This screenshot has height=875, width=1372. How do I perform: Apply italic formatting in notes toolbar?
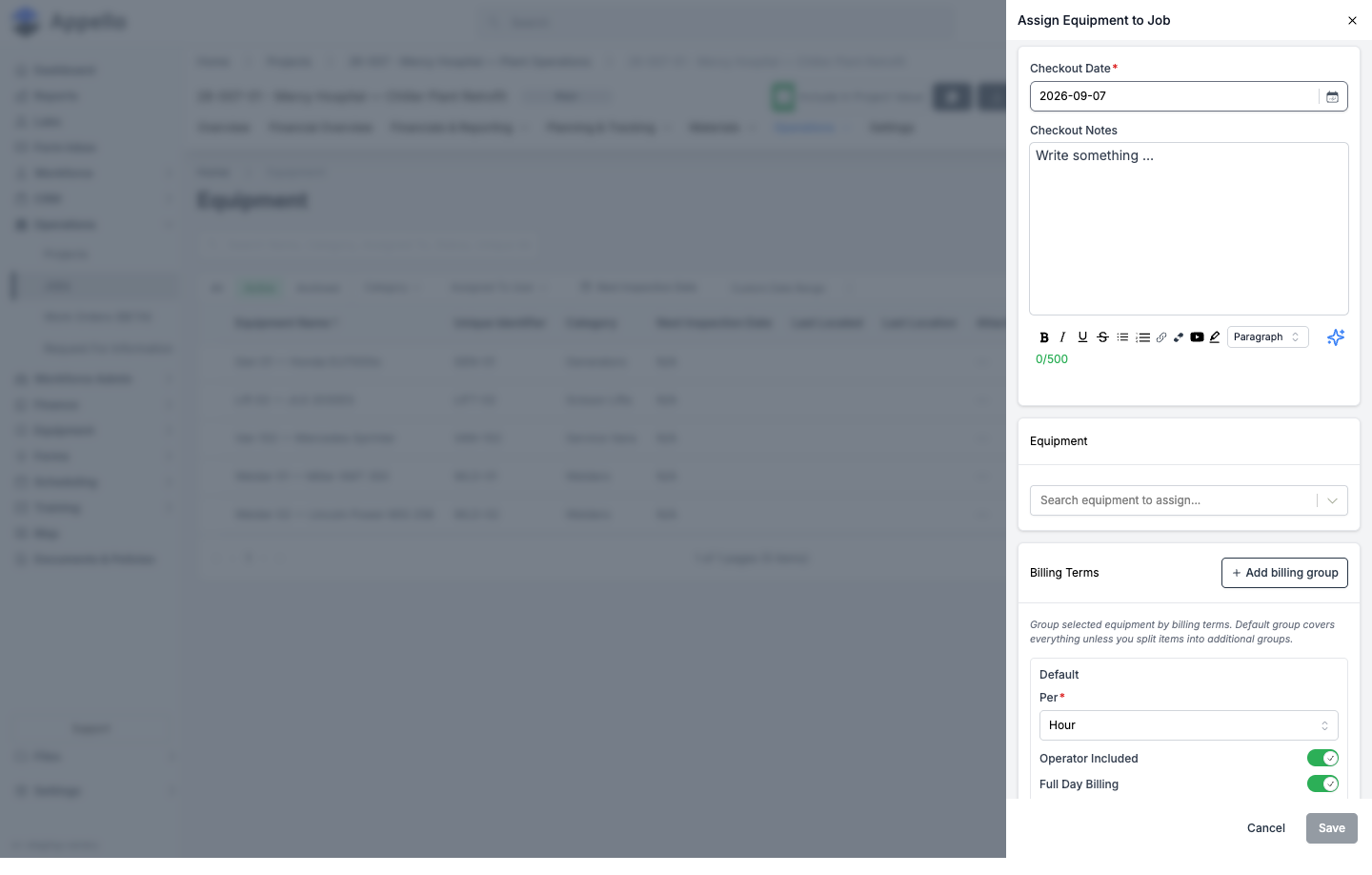click(1063, 337)
